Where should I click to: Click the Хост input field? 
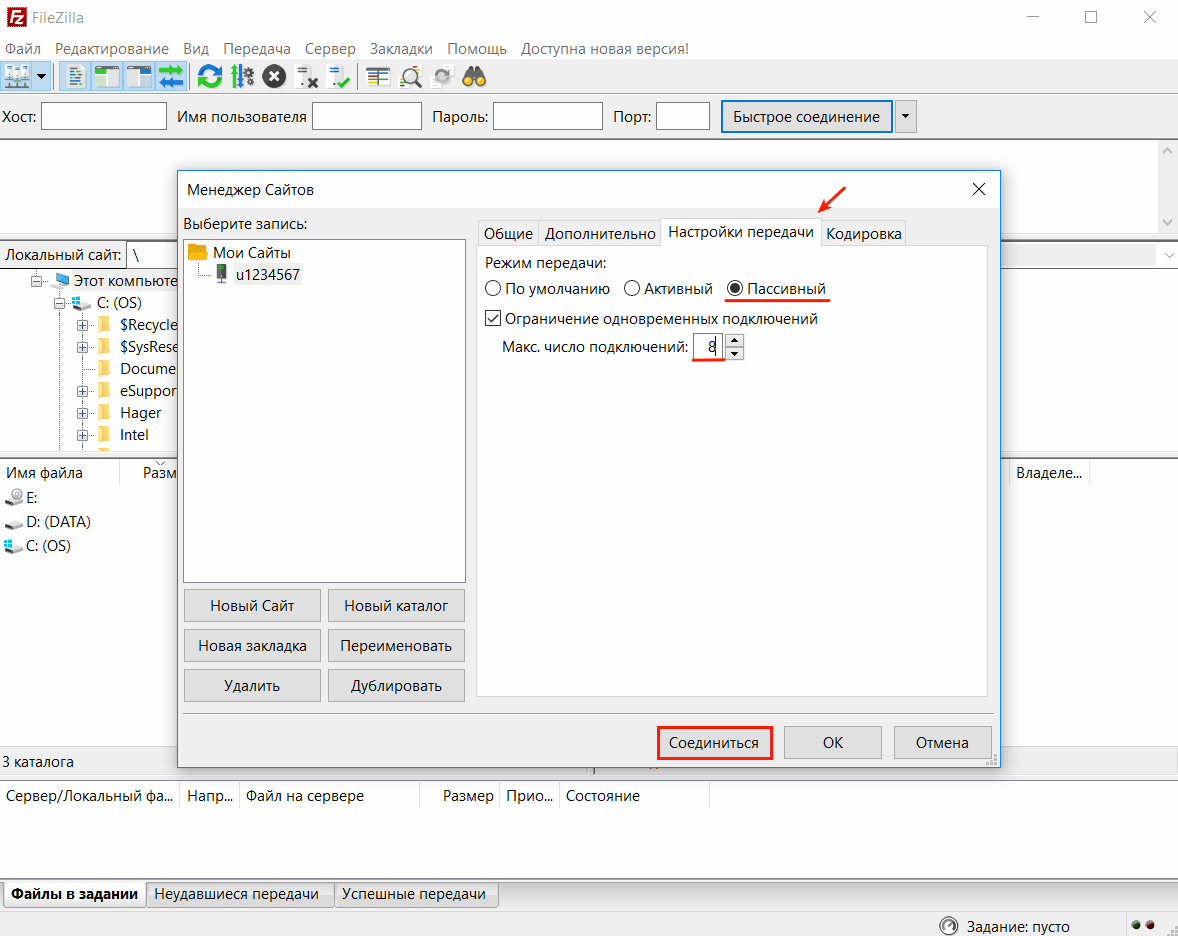coord(104,116)
